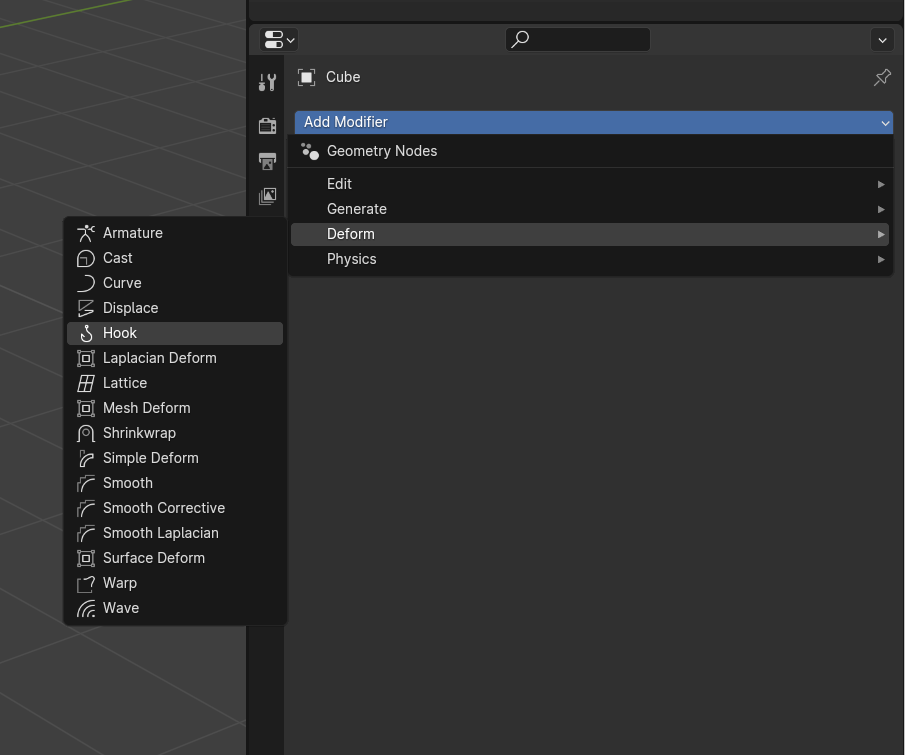This screenshot has width=905, height=755.
Task: Select the Surface Deform modifier
Action: click(175, 558)
